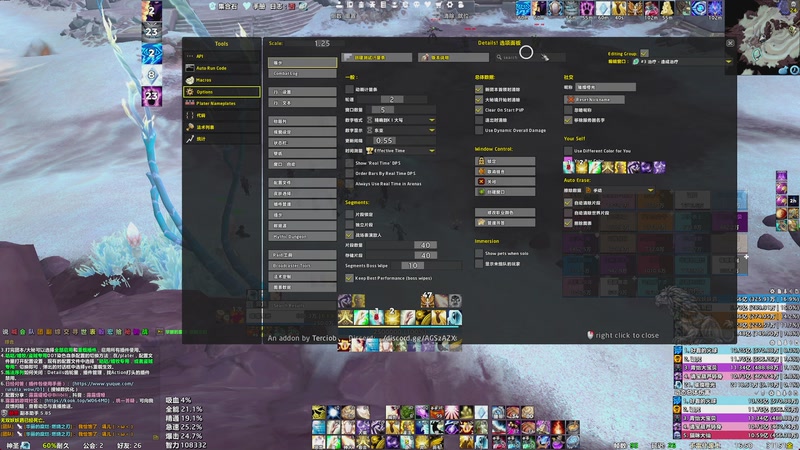Open the editing window #3 dropdown
This screenshot has height=450, width=800.
[682, 61]
